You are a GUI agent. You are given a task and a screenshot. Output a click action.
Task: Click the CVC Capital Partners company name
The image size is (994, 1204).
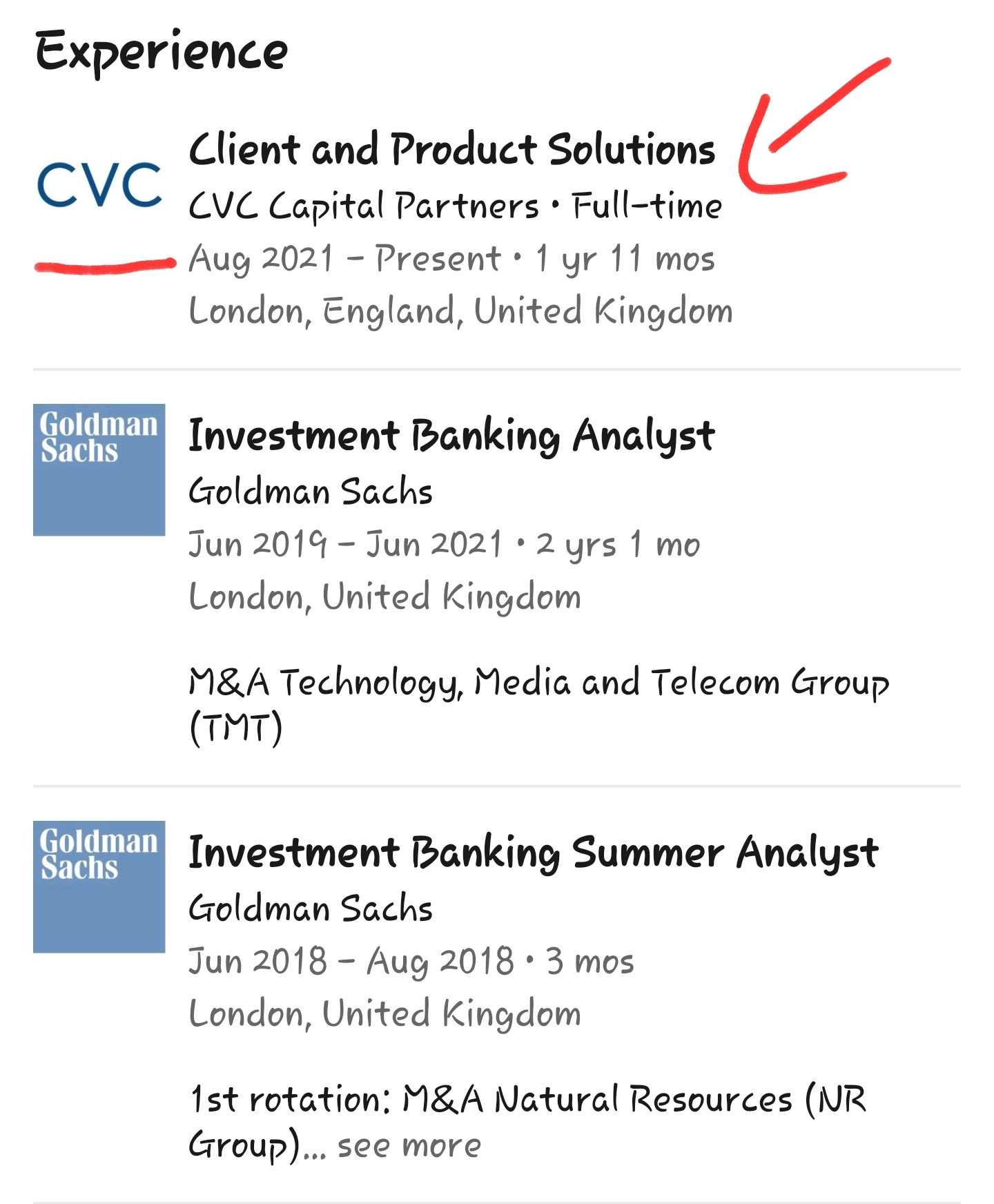(x=364, y=206)
